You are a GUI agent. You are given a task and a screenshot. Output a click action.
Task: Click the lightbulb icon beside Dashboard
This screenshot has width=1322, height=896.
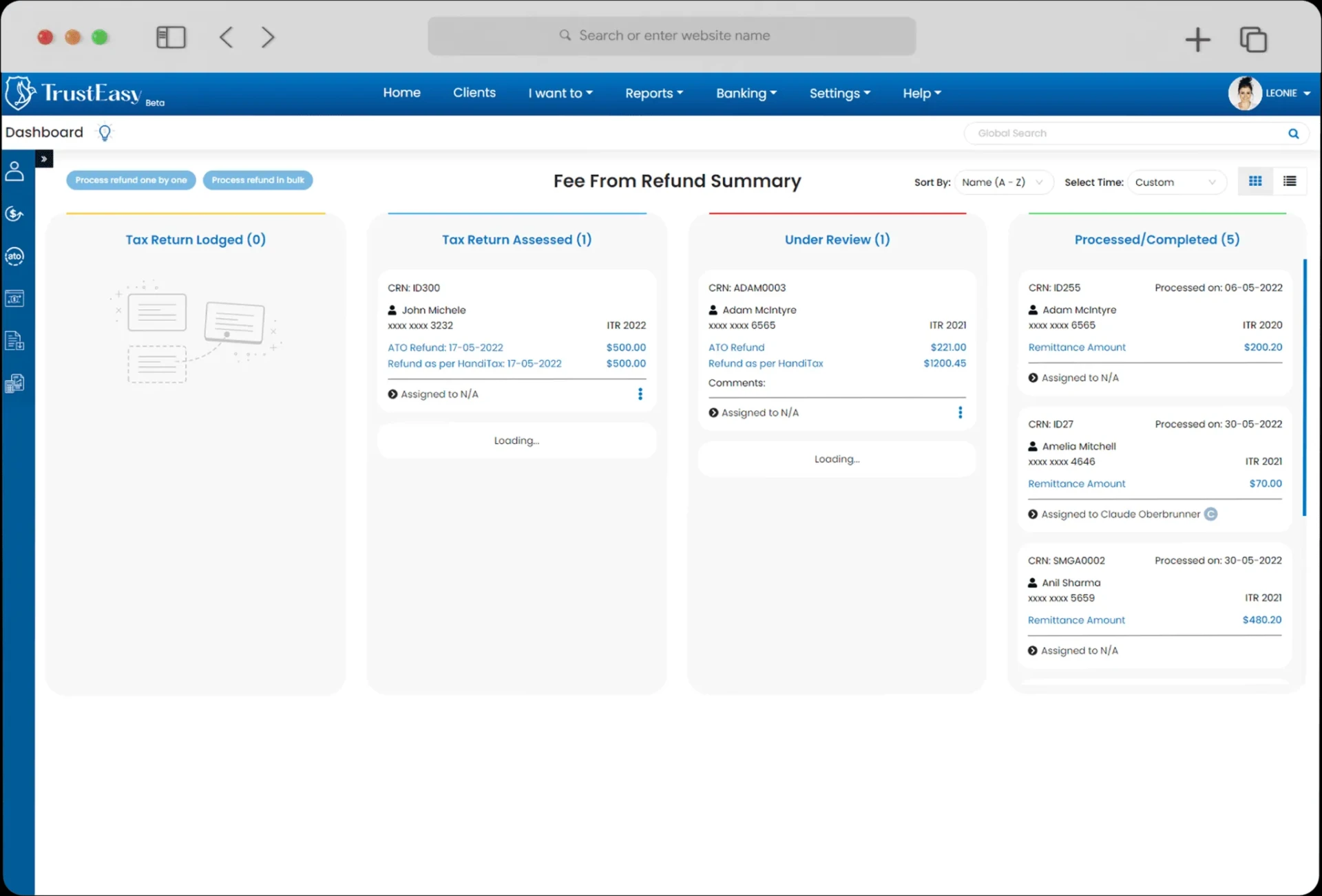105,132
